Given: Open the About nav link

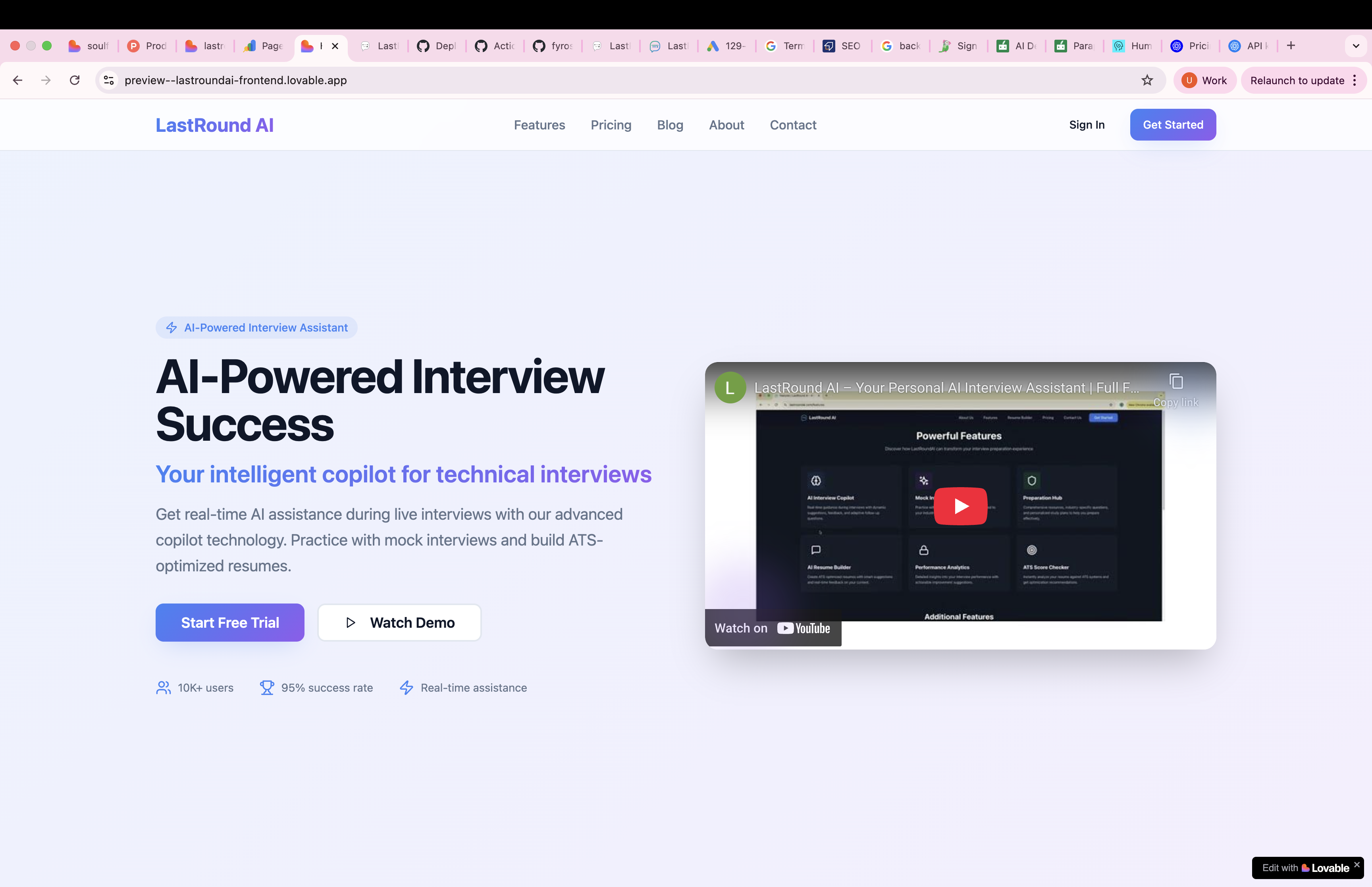Looking at the screenshot, I should [x=726, y=125].
